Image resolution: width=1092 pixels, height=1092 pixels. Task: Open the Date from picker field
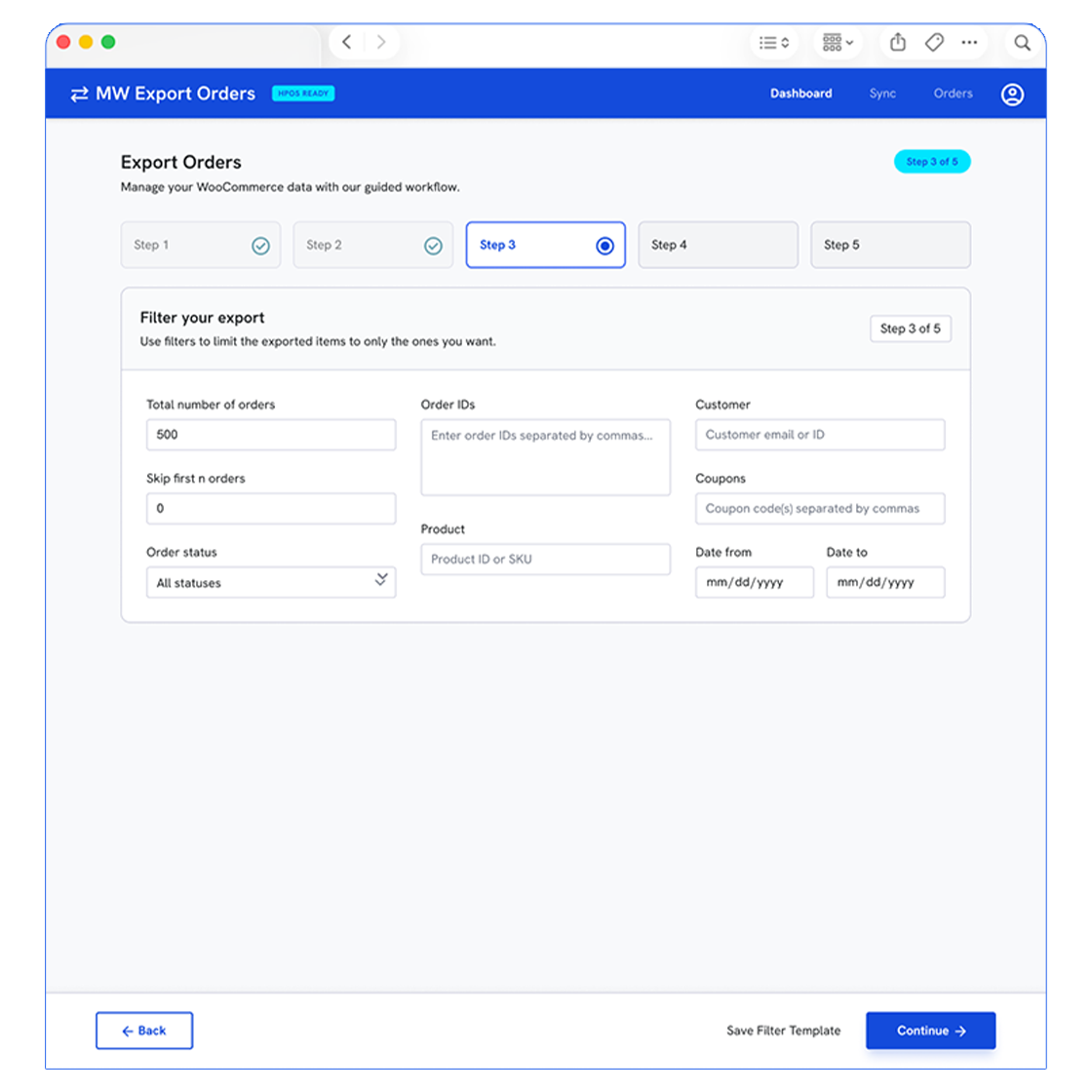pos(755,582)
